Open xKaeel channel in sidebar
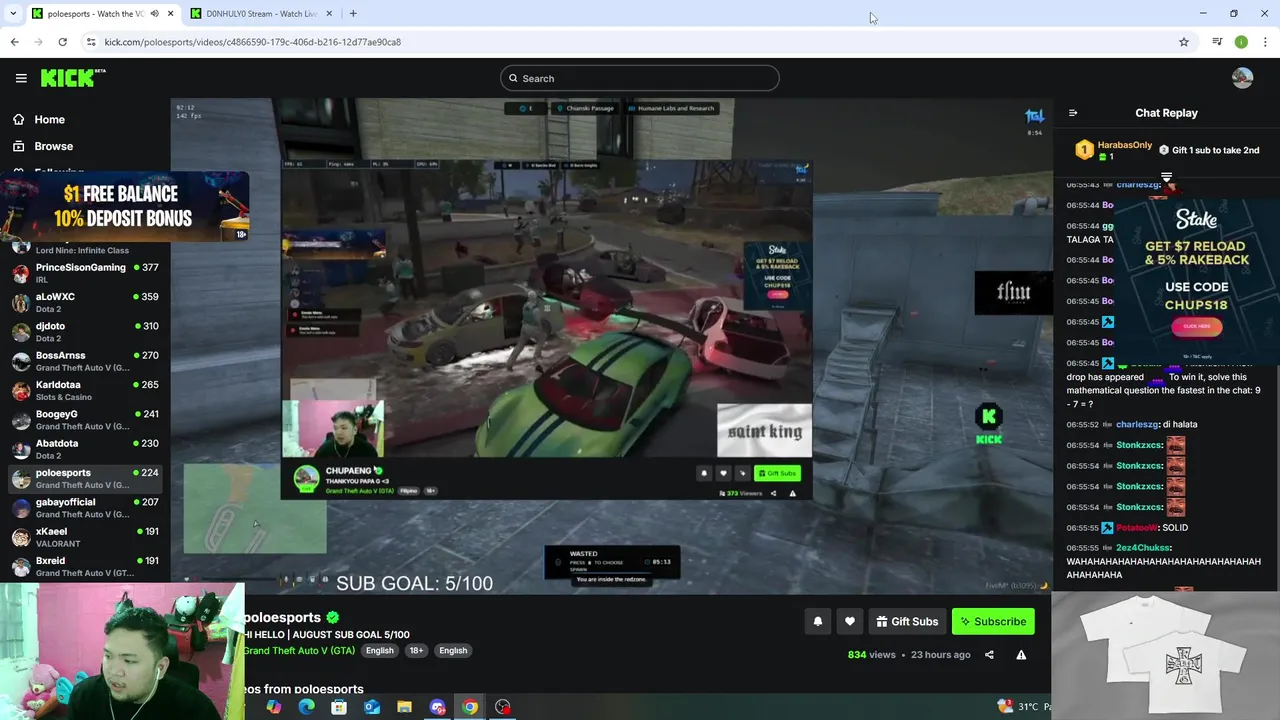Viewport: 1280px width, 720px height. click(x=85, y=536)
